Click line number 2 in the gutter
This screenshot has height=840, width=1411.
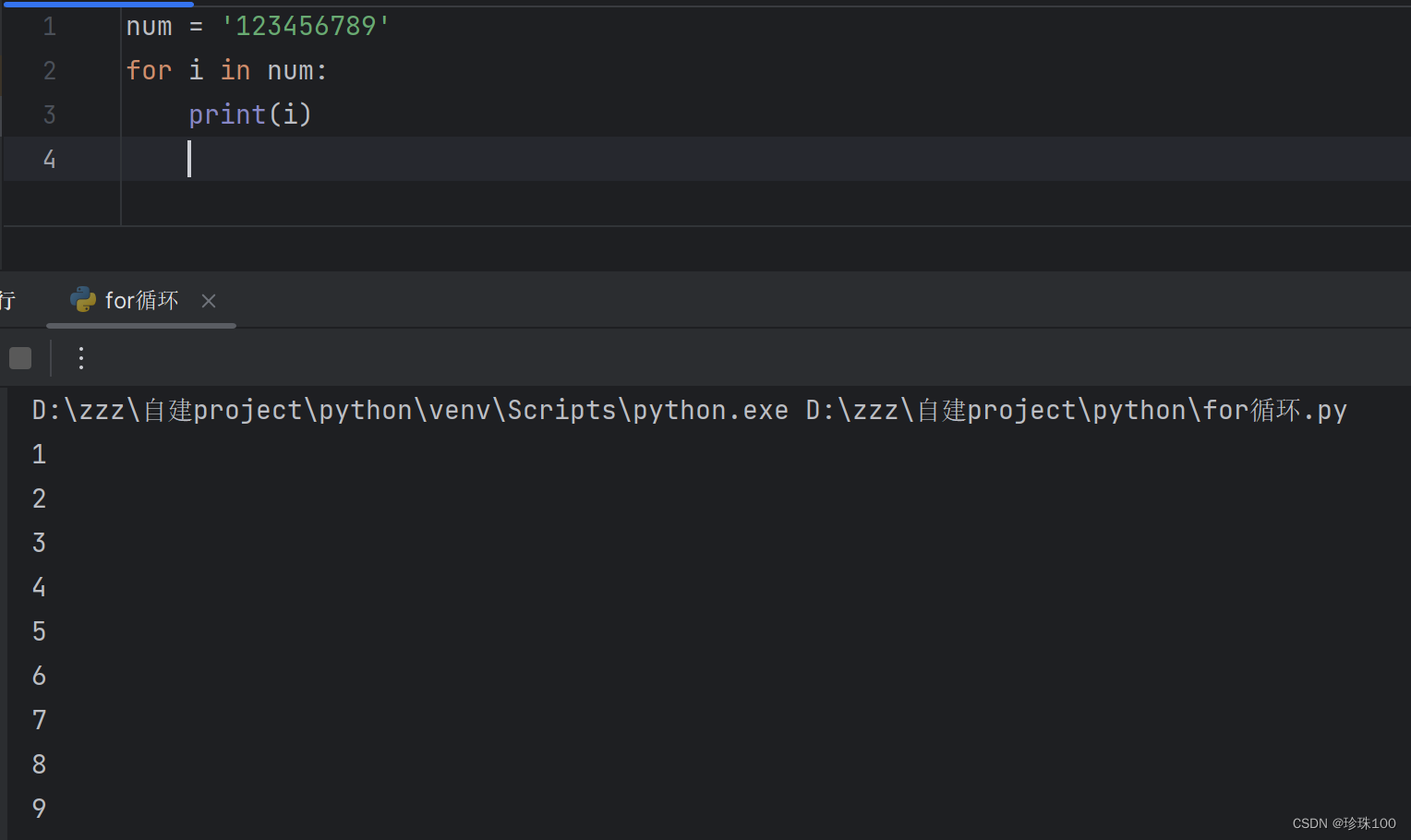tap(50, 71)
